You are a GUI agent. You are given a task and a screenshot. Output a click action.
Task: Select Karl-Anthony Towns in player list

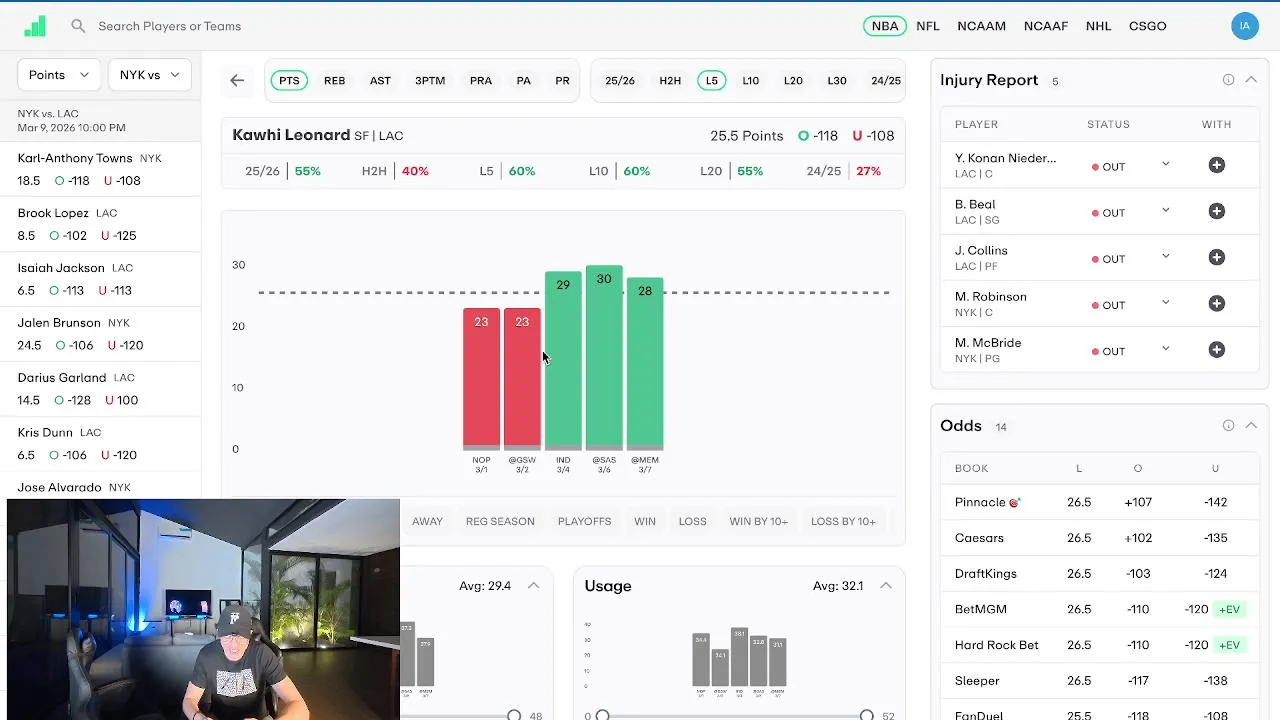pyautogui.click(x=100, y=169)
